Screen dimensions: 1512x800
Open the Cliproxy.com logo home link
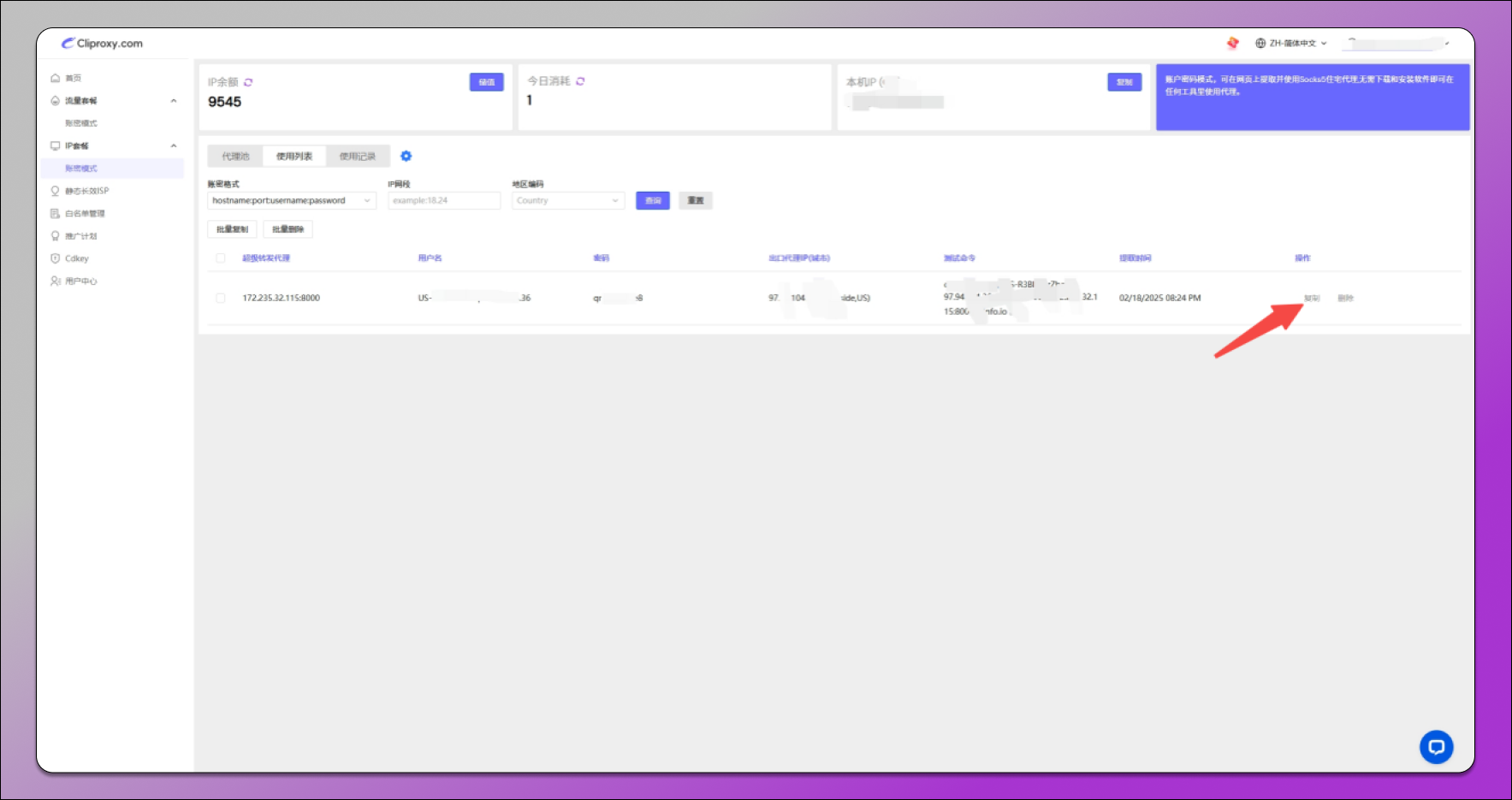(x=103, y=44)
